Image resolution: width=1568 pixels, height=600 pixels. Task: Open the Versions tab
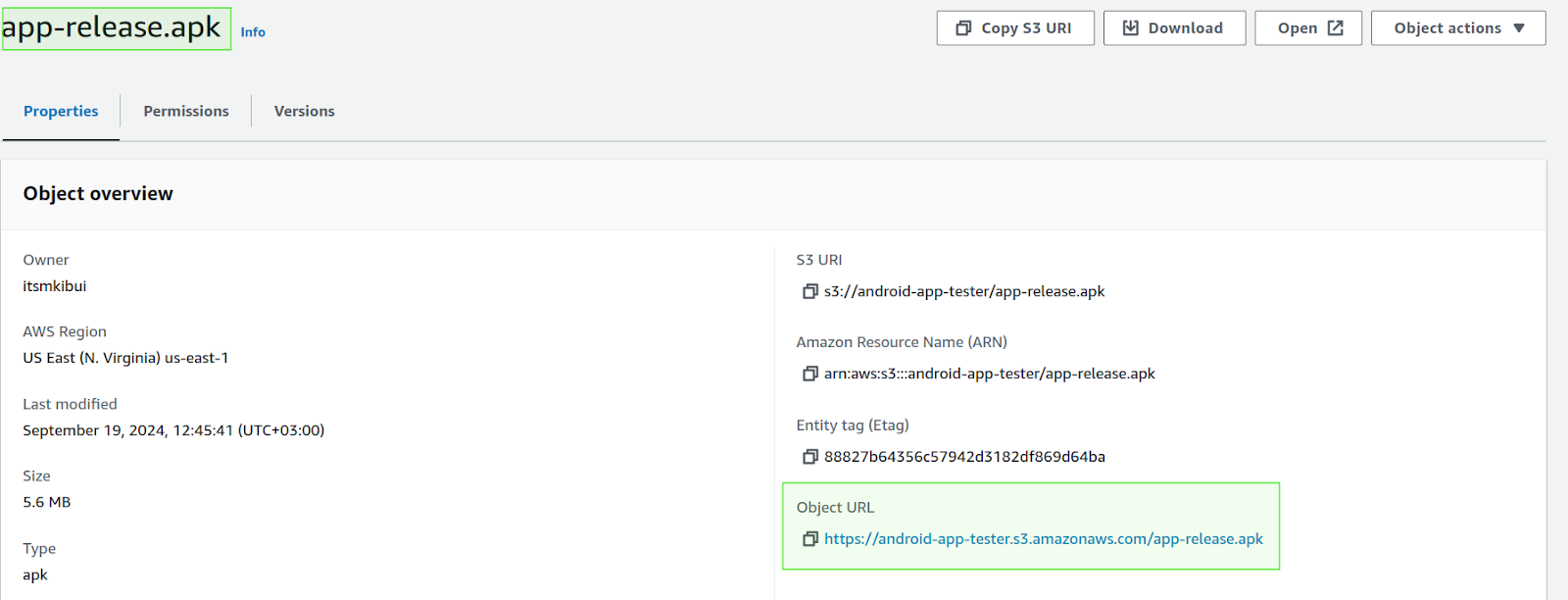[x=304, y=112]
